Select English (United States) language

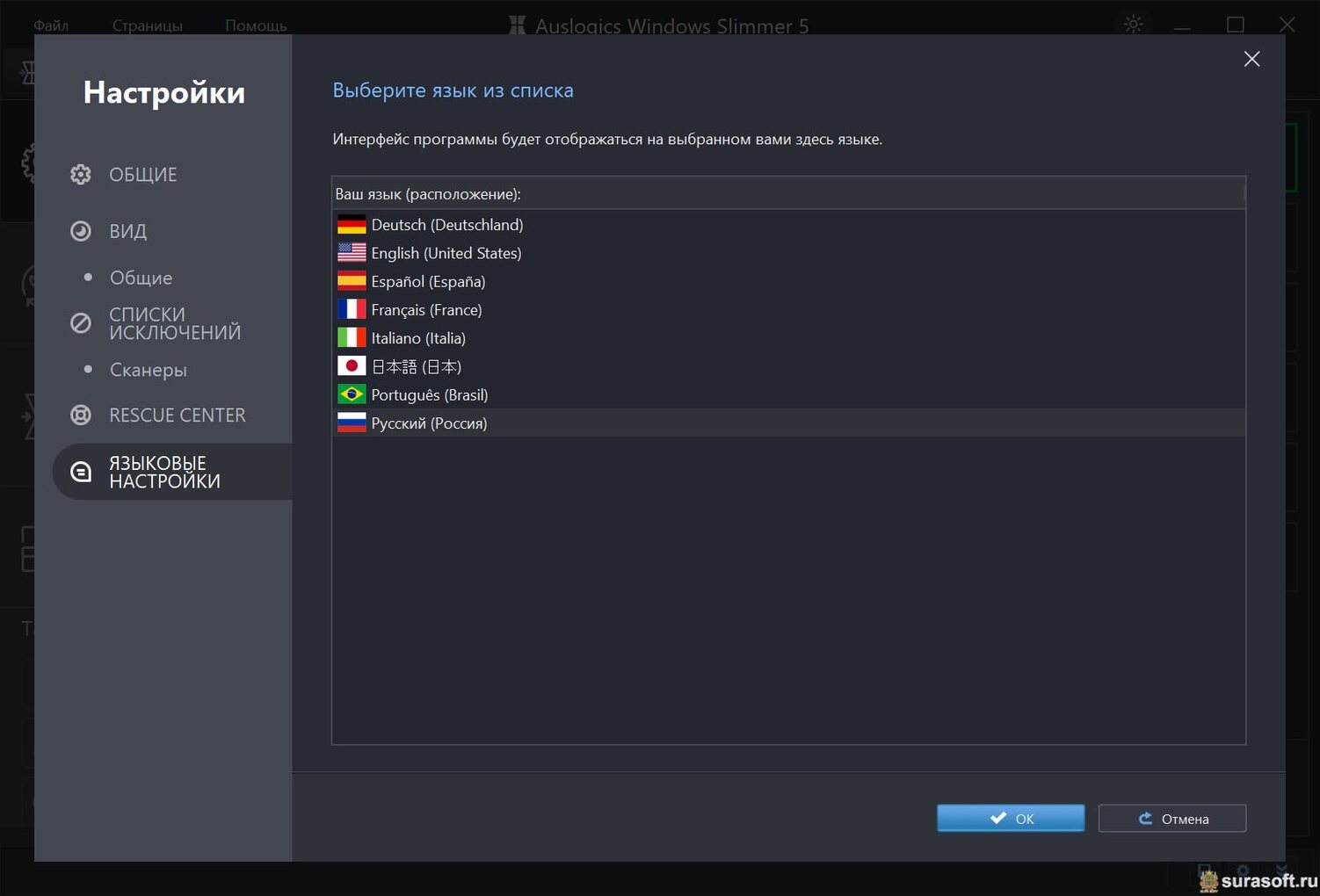788,253
